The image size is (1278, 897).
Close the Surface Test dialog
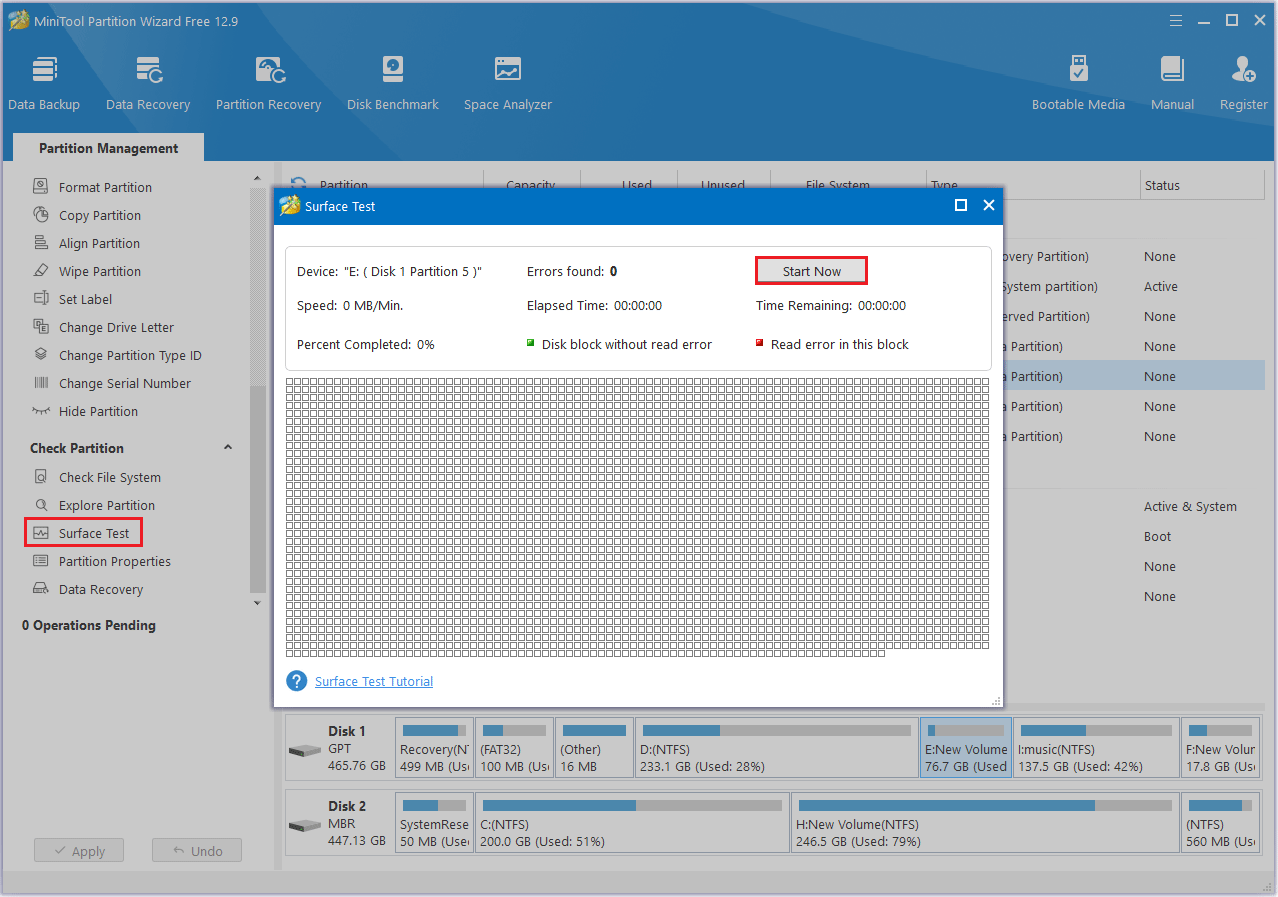click(989, 205)
